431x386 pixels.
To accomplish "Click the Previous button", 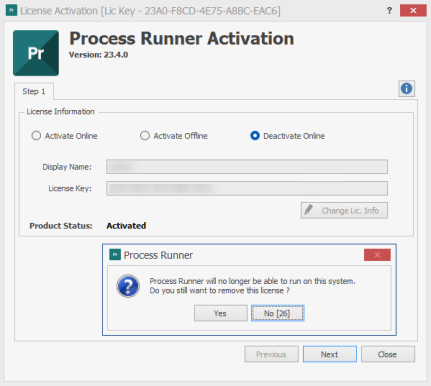I will [x=271, y=354].
